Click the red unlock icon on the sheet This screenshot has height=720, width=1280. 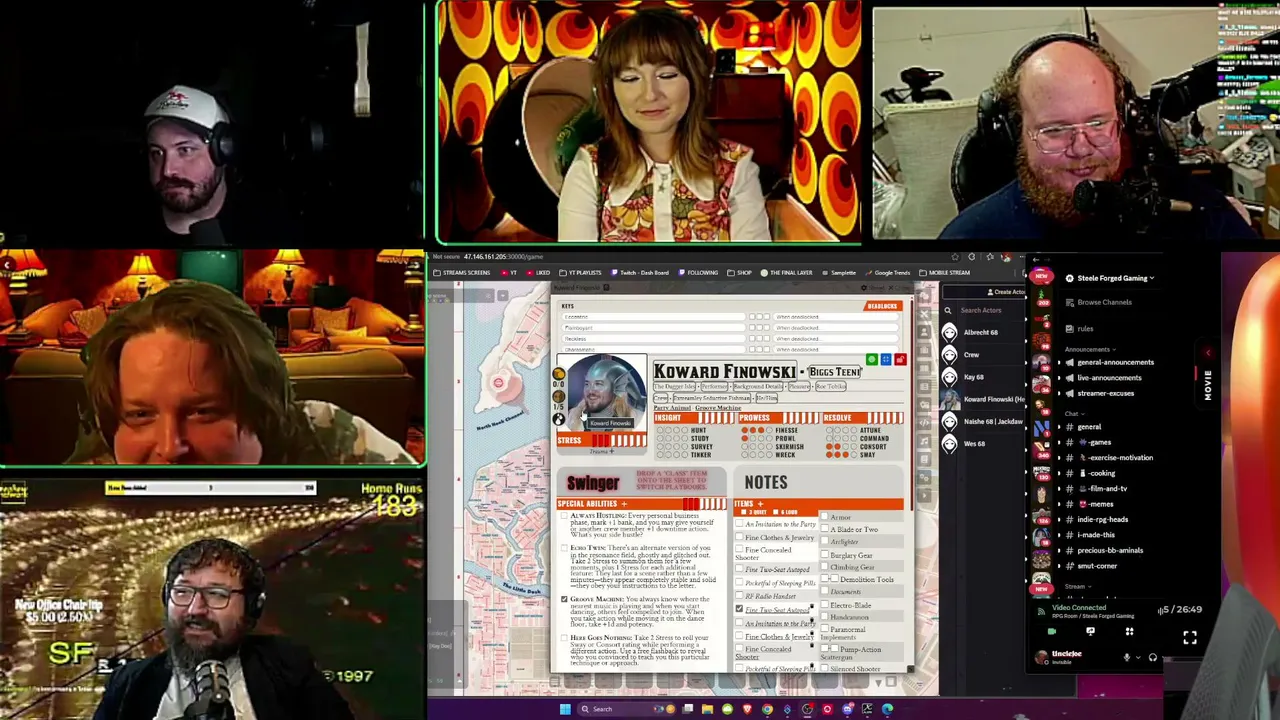900,360
